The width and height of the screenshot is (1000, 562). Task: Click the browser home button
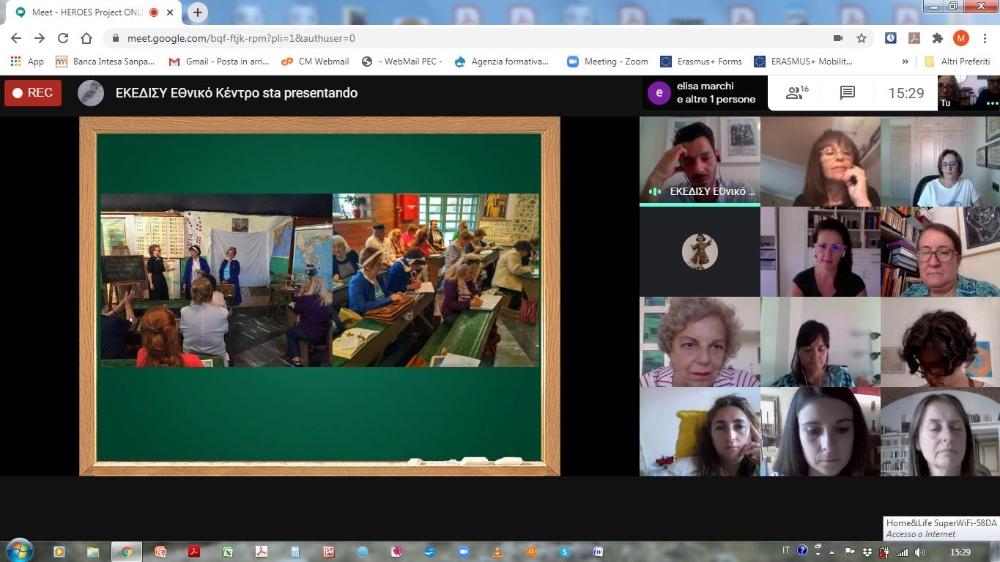pos(87,38)
